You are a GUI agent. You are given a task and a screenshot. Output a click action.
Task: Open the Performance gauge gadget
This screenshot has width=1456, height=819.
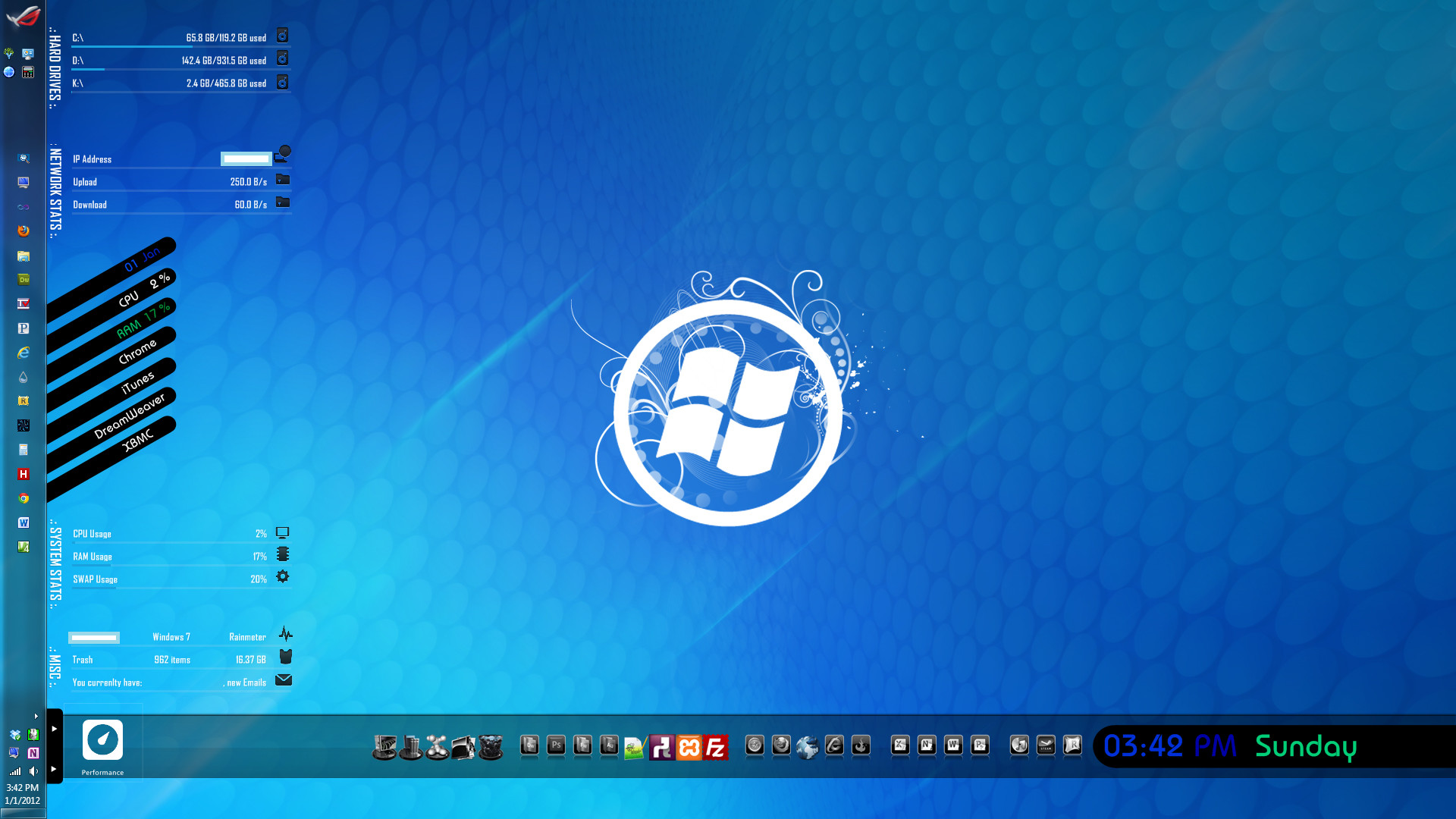102,740
